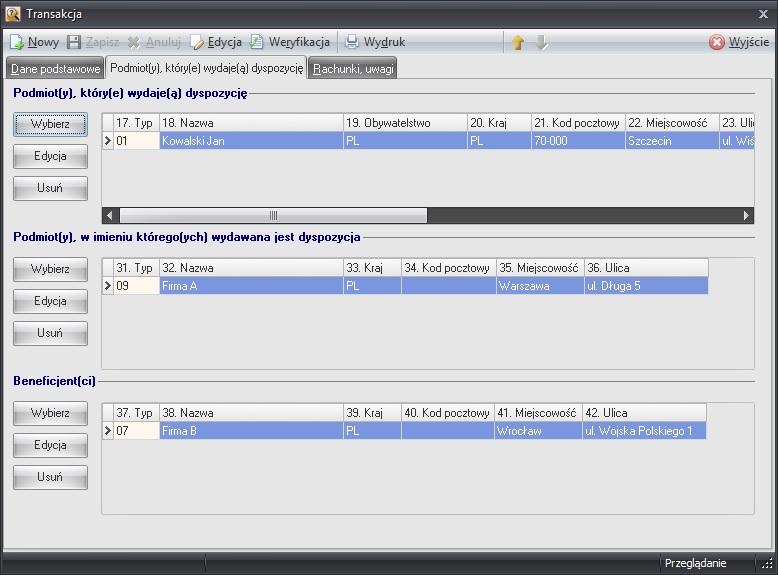The height and width of the screenshot is (575, 778).
Task: Open Weryfikacja from the toolbar
Action: 258,43
